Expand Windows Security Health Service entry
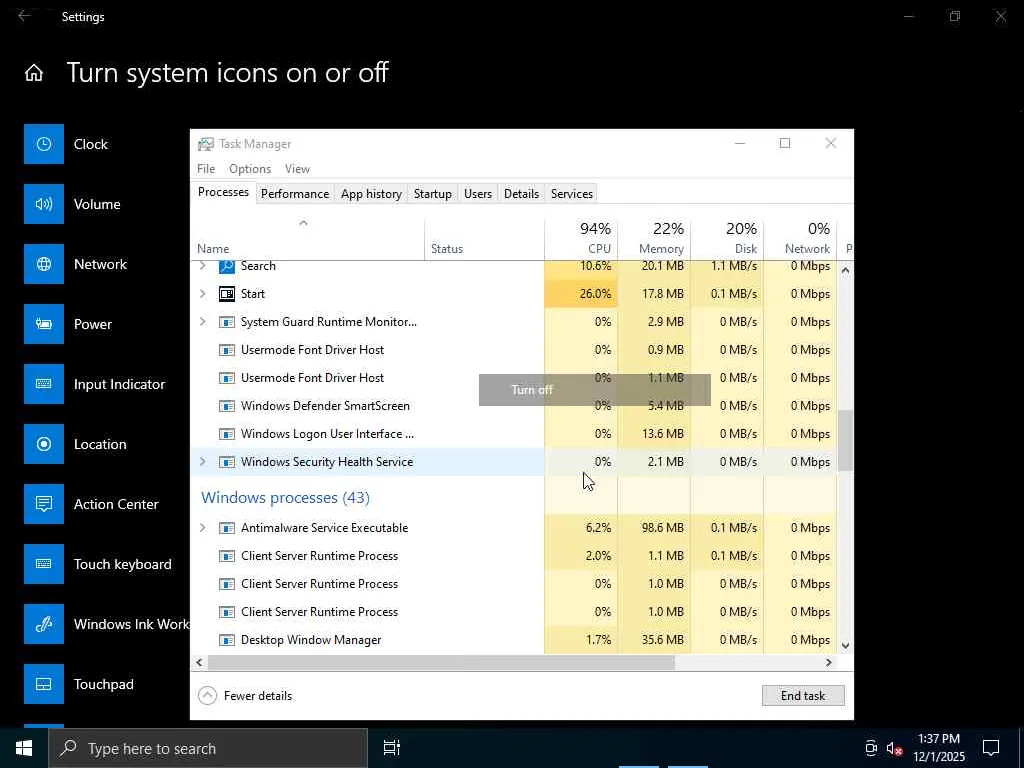Viewport: 1024px width, 768px height. (203, 462)
